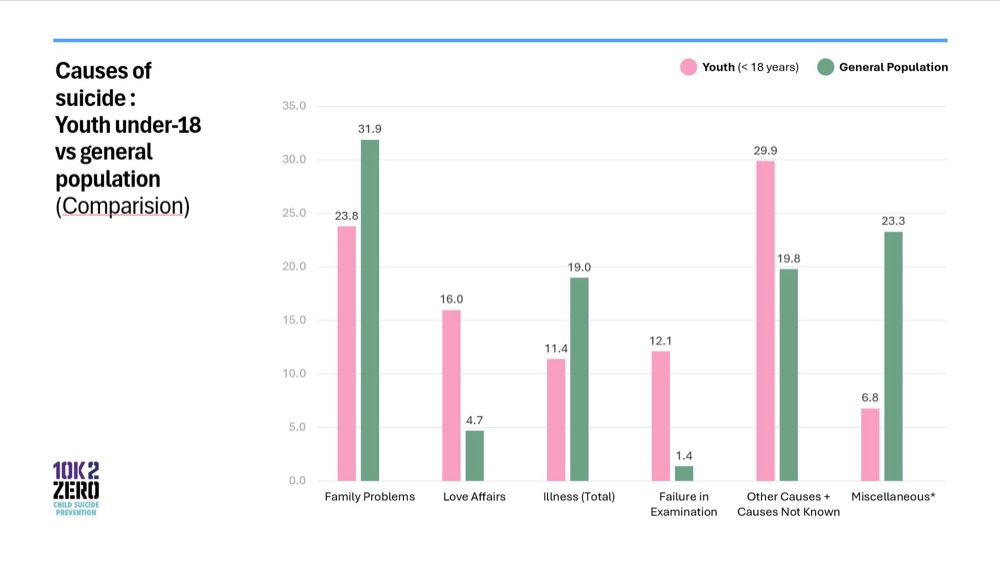Click the 'Illness (Total)' axis label
1000x562 pixels.
[579, 496]
